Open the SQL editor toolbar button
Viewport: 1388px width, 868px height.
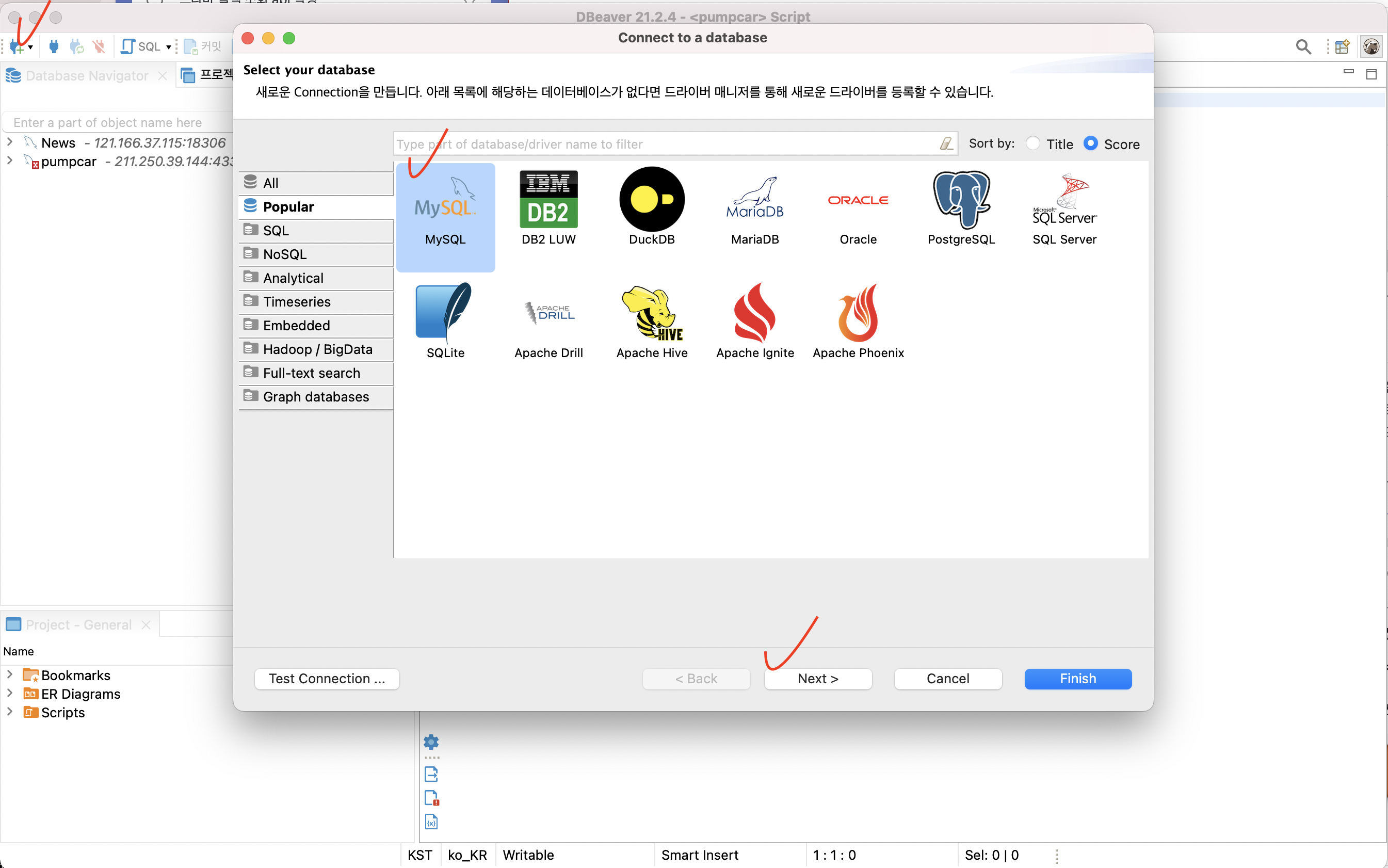click(x=141, y=46)
